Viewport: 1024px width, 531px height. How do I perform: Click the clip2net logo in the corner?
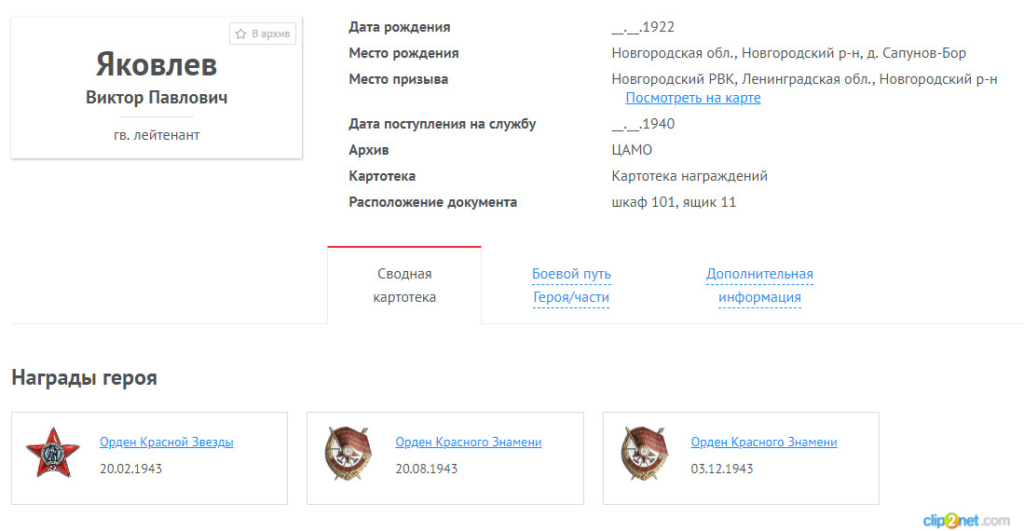pos(966,520)
